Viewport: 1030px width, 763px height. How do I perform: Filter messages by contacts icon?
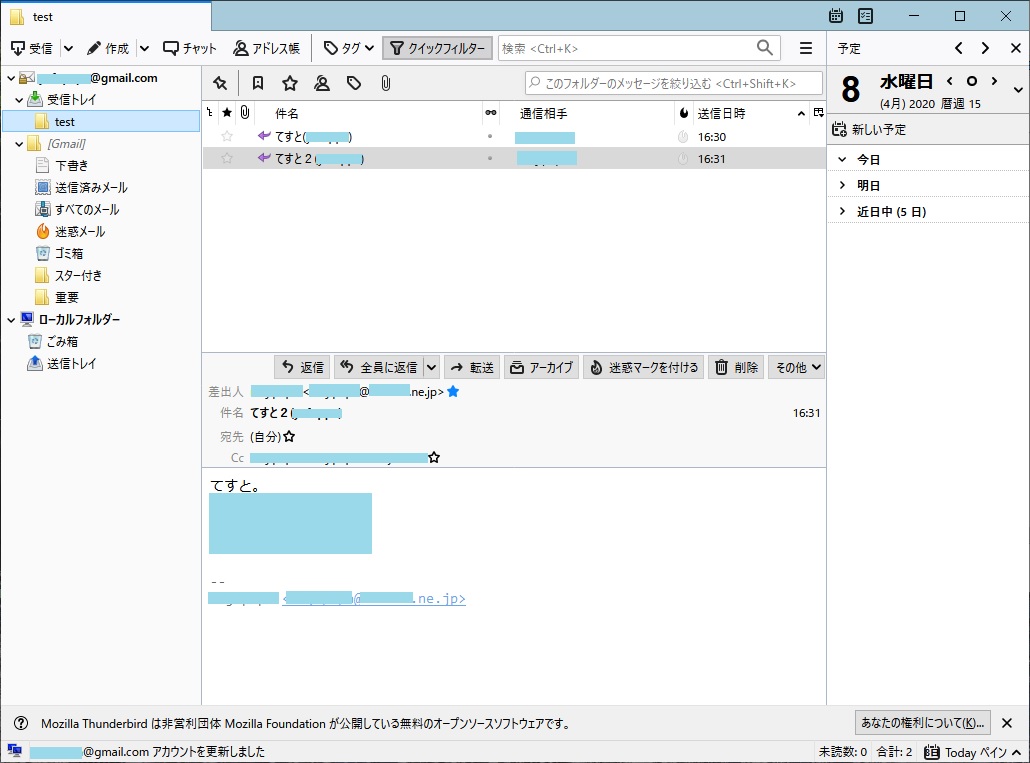tap(321, 83)
